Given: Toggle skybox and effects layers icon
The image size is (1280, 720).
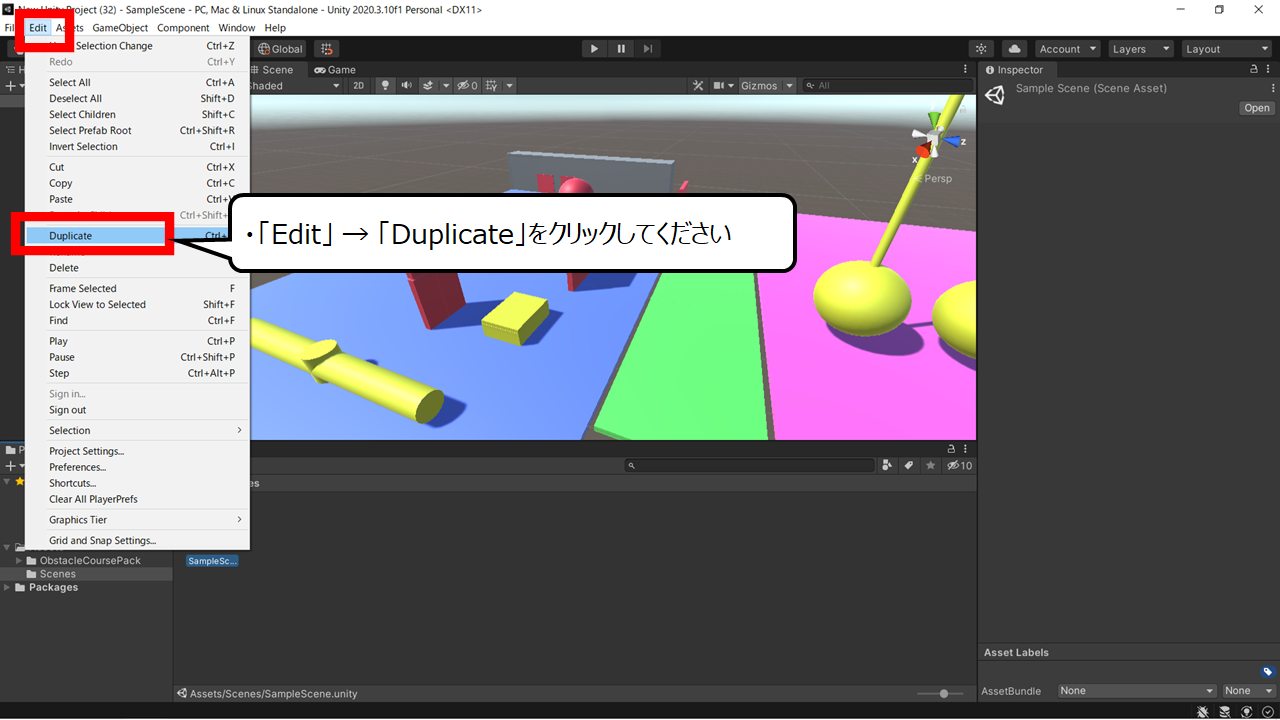Looking at the screenshot, I should click(x=428, y=86).
